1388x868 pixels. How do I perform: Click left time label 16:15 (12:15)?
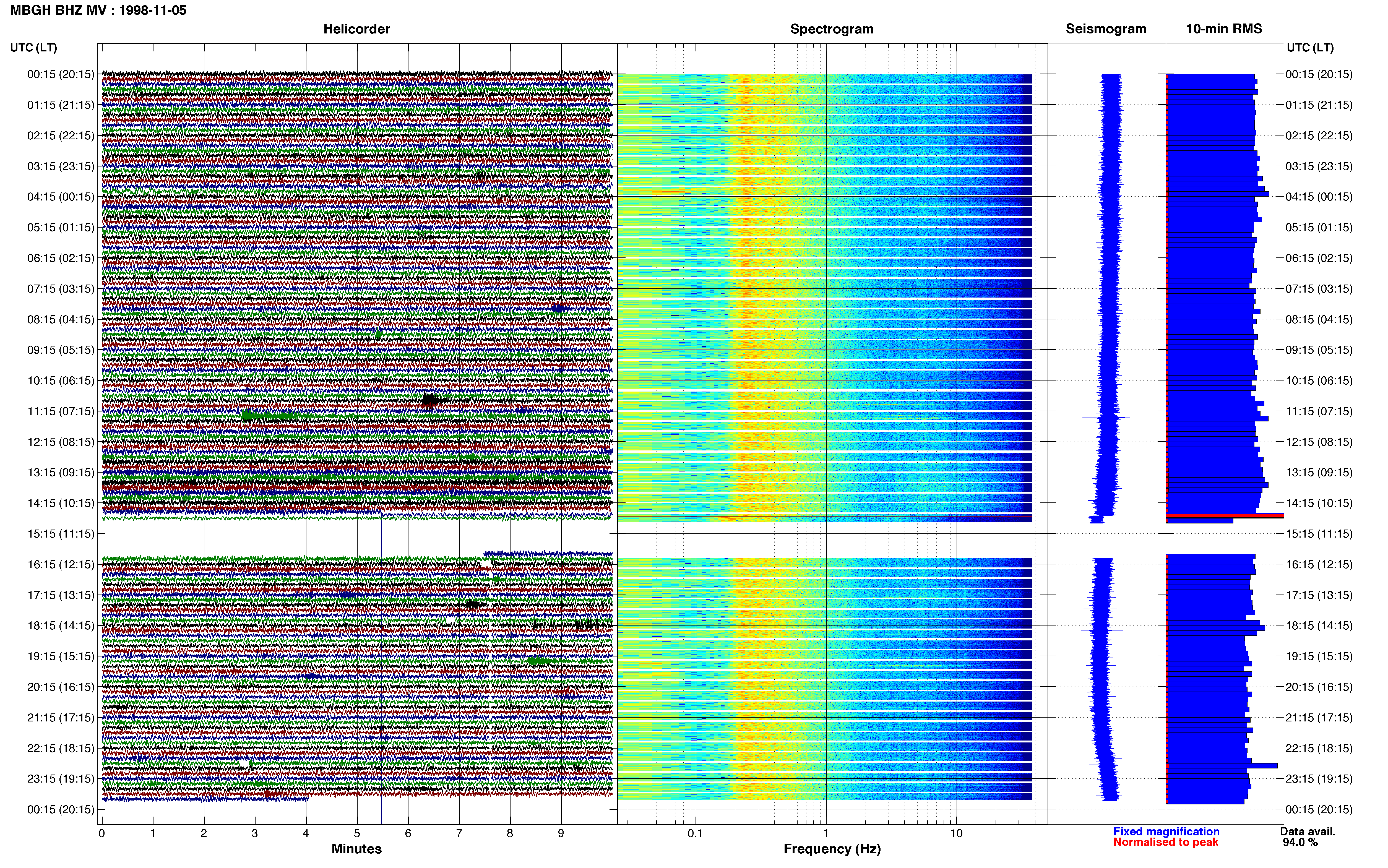point(60,564)
